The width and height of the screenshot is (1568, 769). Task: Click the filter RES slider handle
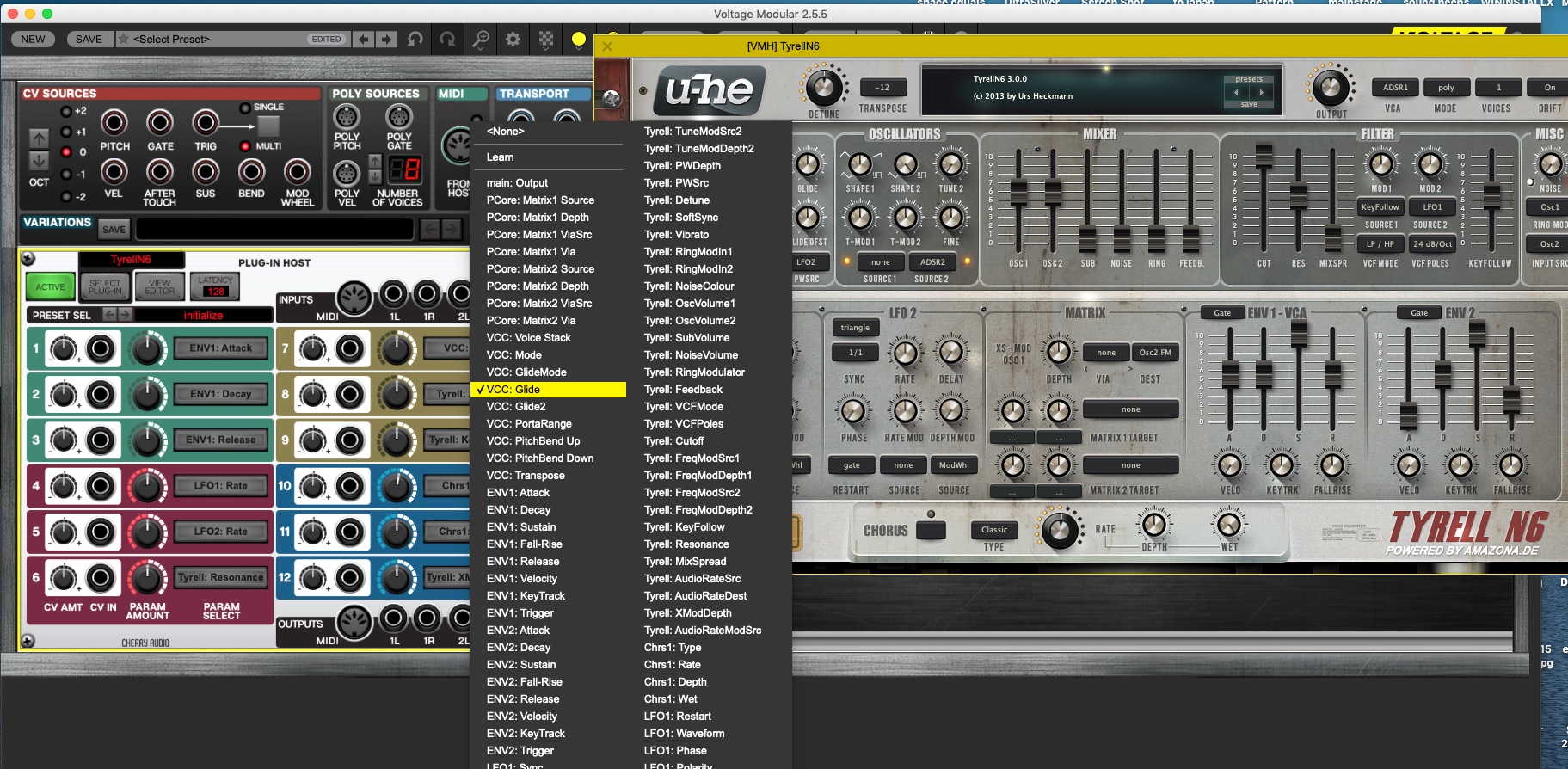1298,195
